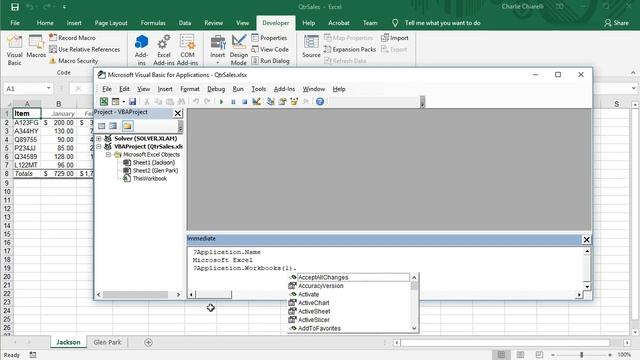Choose ActiveSlicer from the autocomplete list
640x360 pixels.
(349, 320)
